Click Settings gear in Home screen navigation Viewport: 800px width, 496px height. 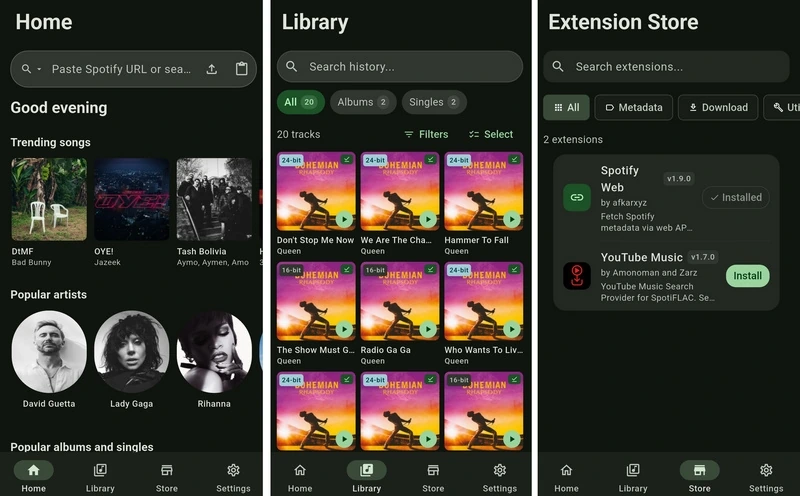click(x=233, y=470)
